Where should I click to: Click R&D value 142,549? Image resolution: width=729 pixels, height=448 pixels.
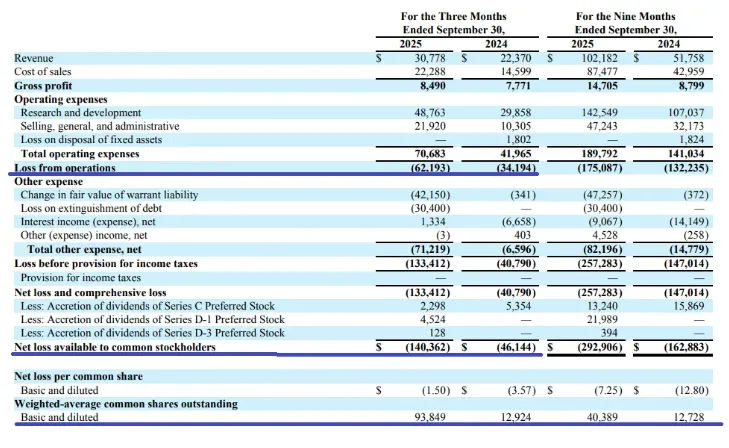pyautogui.click(x=600, y=112)
